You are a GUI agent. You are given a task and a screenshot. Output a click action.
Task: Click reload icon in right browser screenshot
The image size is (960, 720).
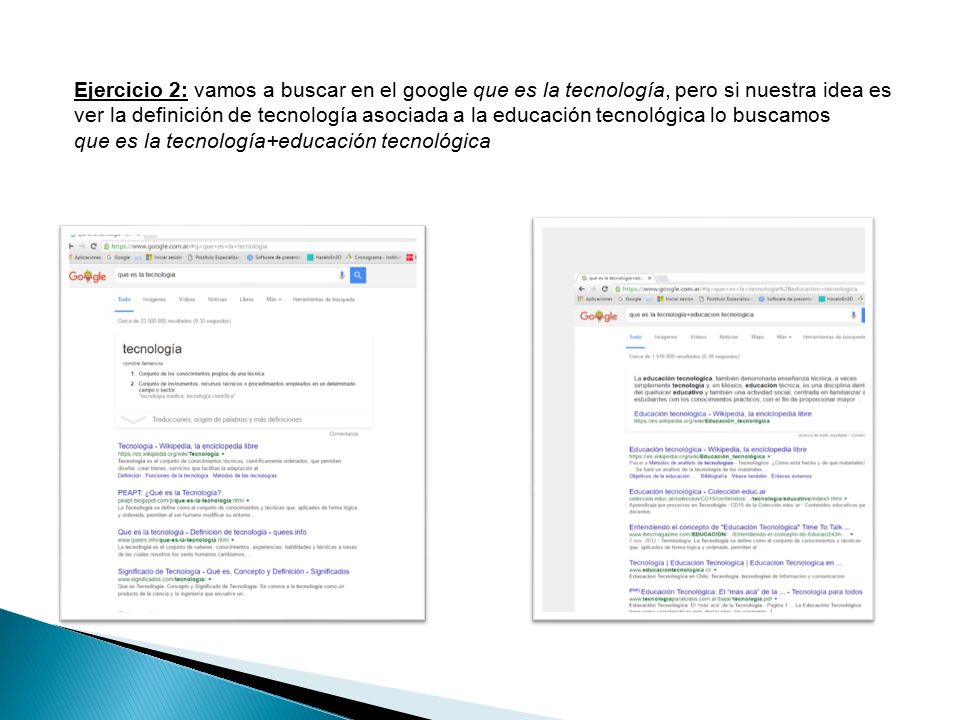tap(605, 289)
